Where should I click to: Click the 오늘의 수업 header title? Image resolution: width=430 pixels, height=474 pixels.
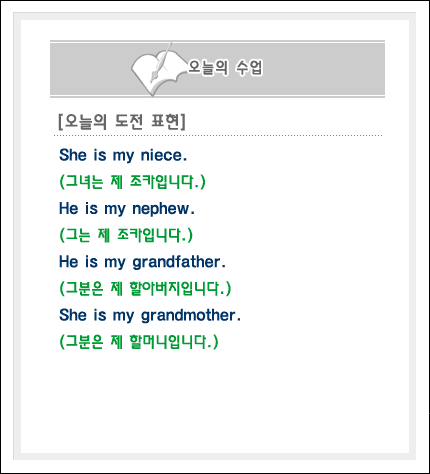225,67
